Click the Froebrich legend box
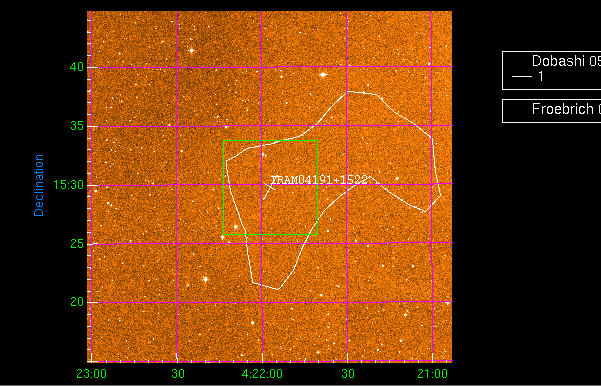The width and height of the screenshot is (601, 386). click(x=552, y=111)
